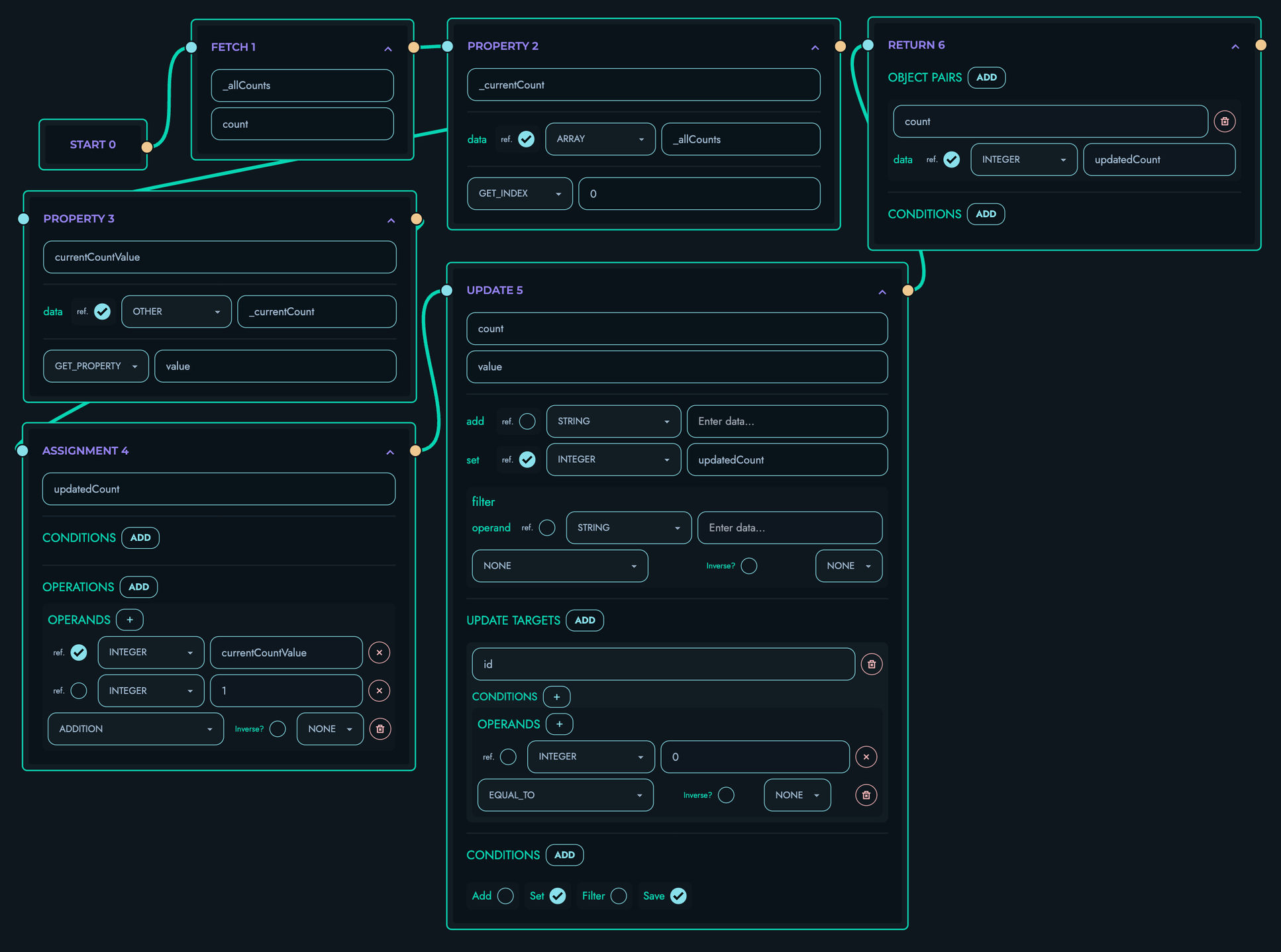Delete the ADDITION operation in ASSIGNMENT 4

point(380,729)
